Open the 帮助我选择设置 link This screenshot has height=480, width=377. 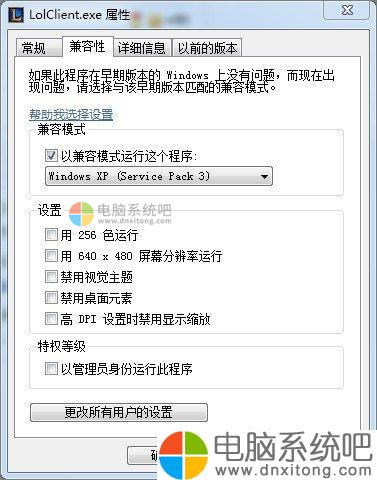pyautogui.click(x=71, y=115)
